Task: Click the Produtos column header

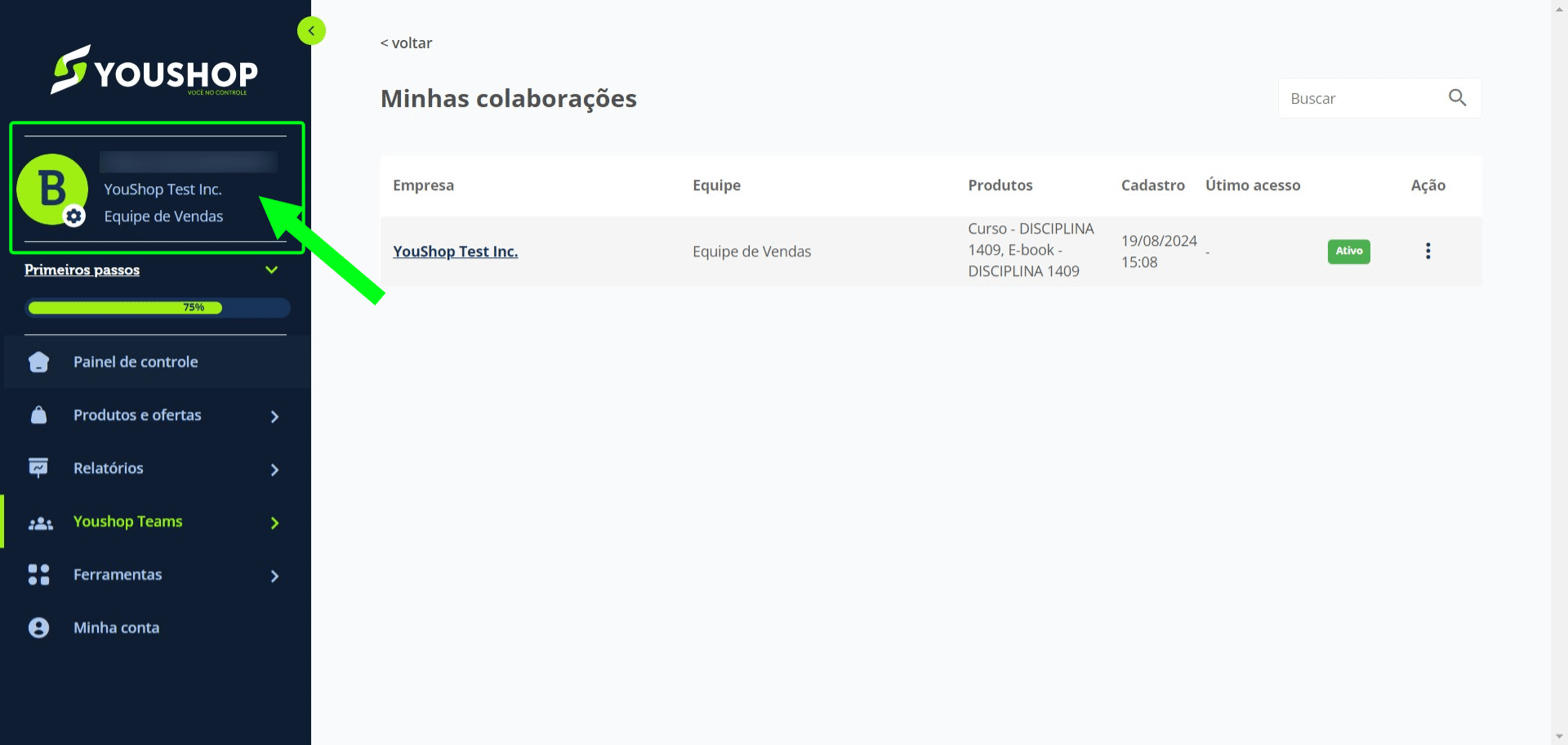Action: click(x=1000, y=185)
